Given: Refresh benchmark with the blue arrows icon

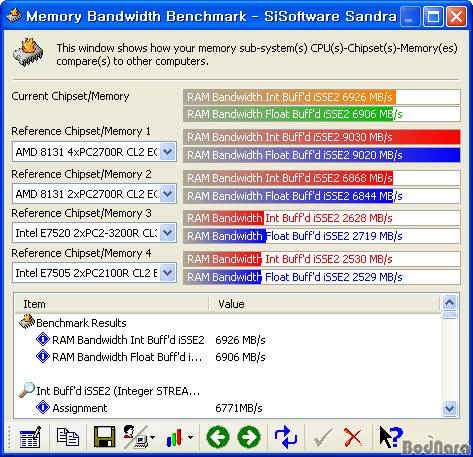Looking at the screenshot, I should tap(286, 437).
